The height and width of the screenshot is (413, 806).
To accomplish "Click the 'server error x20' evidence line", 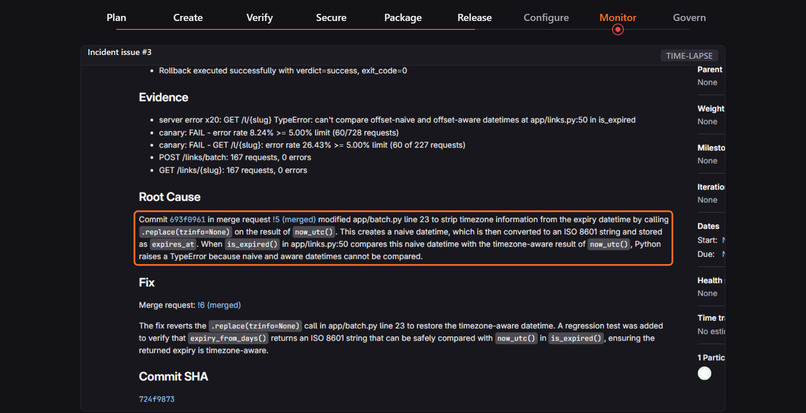I will coord(397,120).
